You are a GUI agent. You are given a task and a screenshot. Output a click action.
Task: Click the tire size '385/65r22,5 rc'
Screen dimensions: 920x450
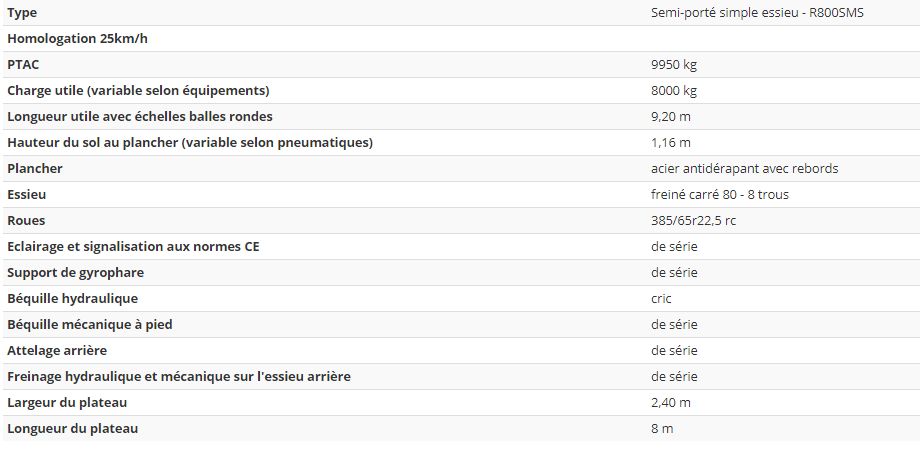pos(693,221)
